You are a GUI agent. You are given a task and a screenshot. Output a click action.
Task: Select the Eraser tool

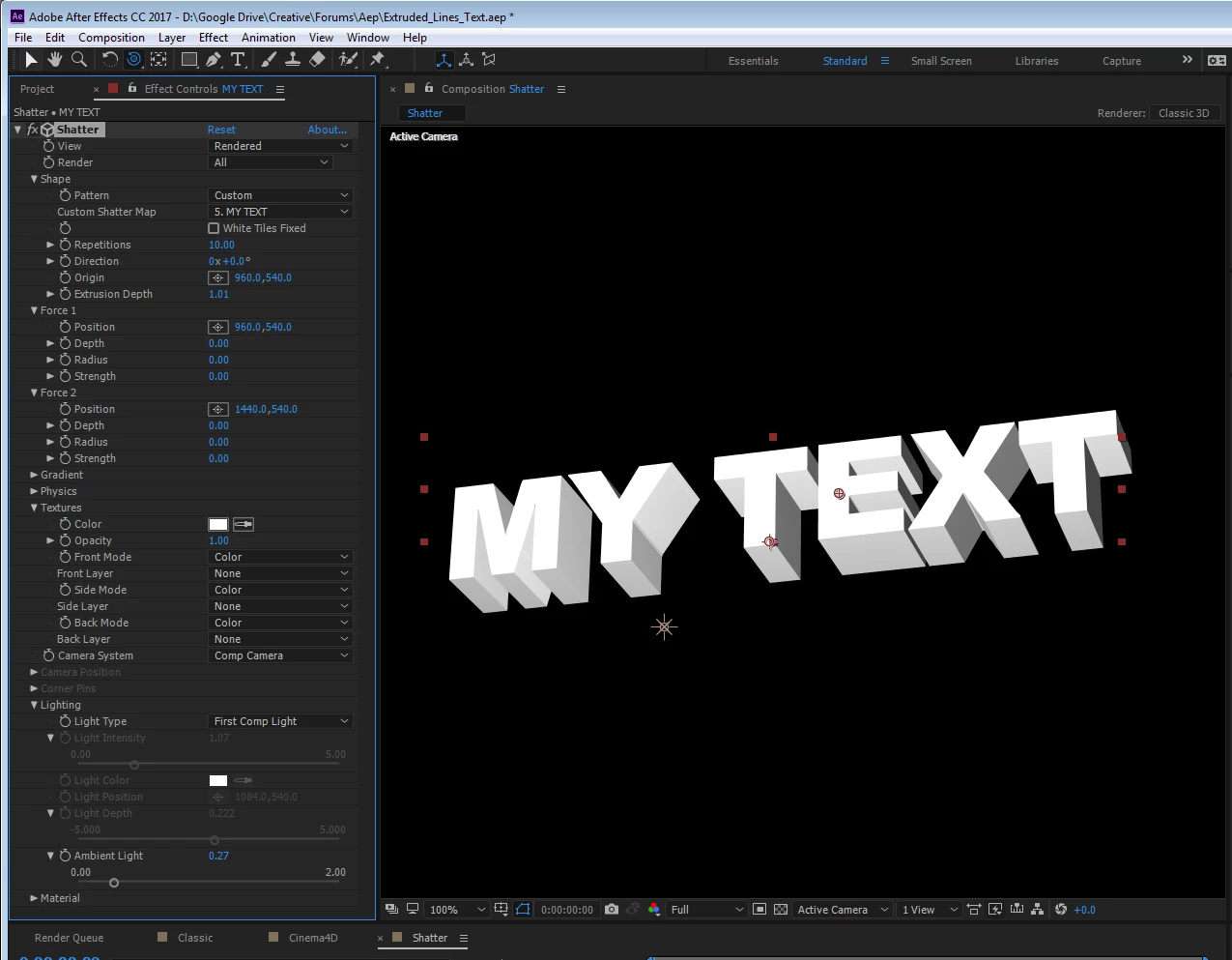[317, 60]
